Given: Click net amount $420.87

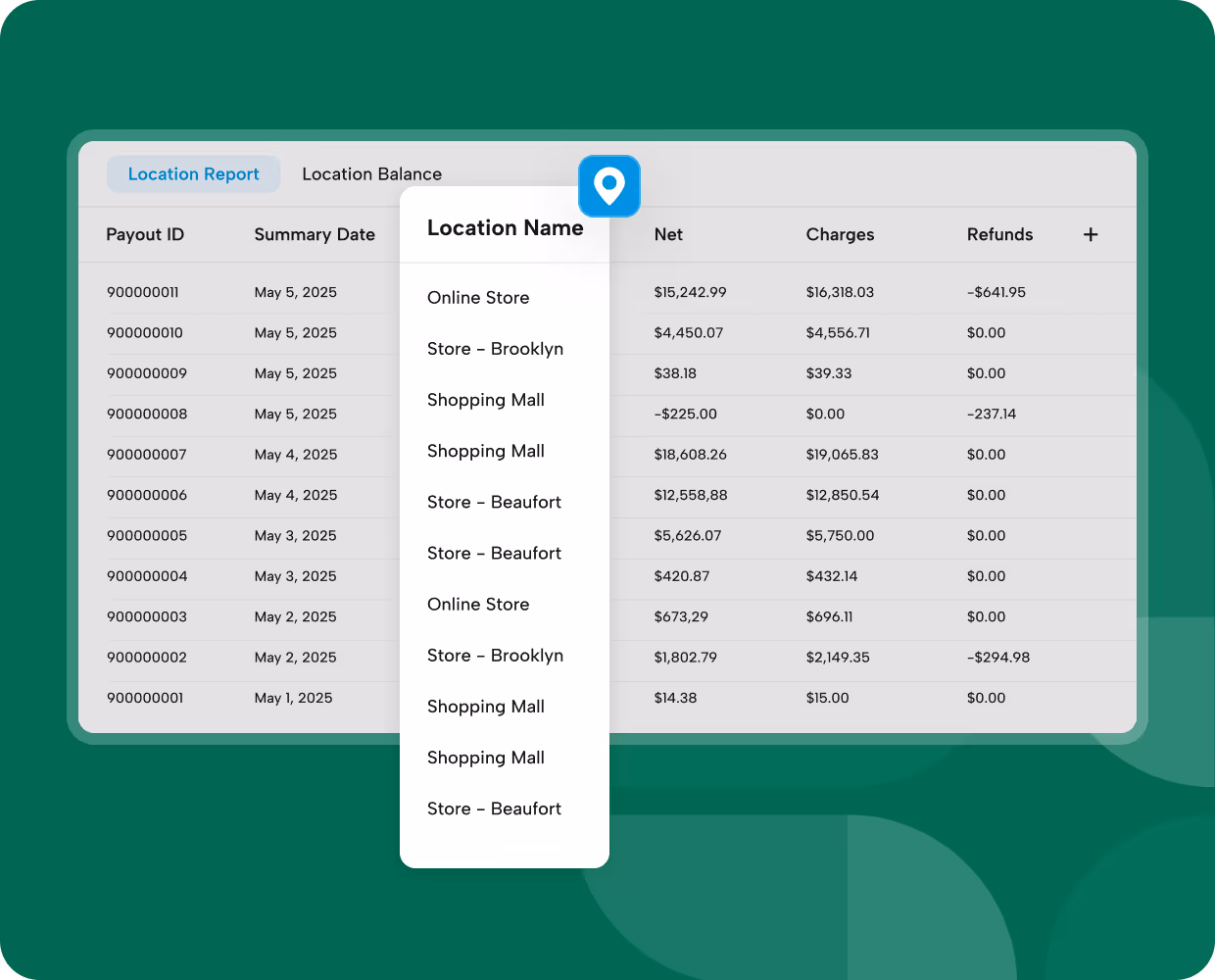Looking at the screenshot, I should tap(681, 576).
